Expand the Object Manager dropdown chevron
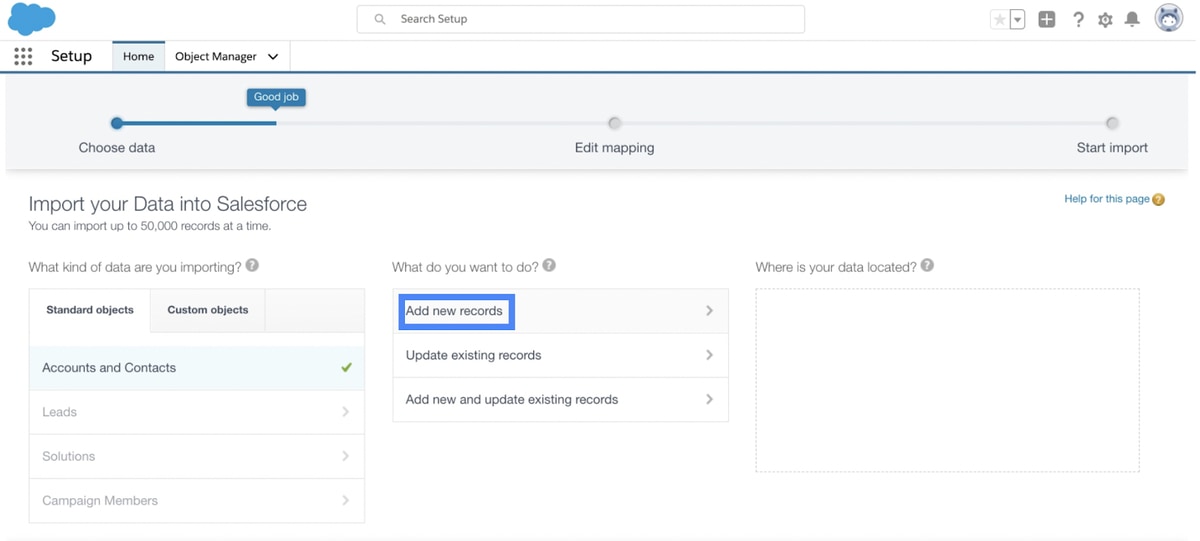The width and height of the screenshot is (1200, 541). 273,57
